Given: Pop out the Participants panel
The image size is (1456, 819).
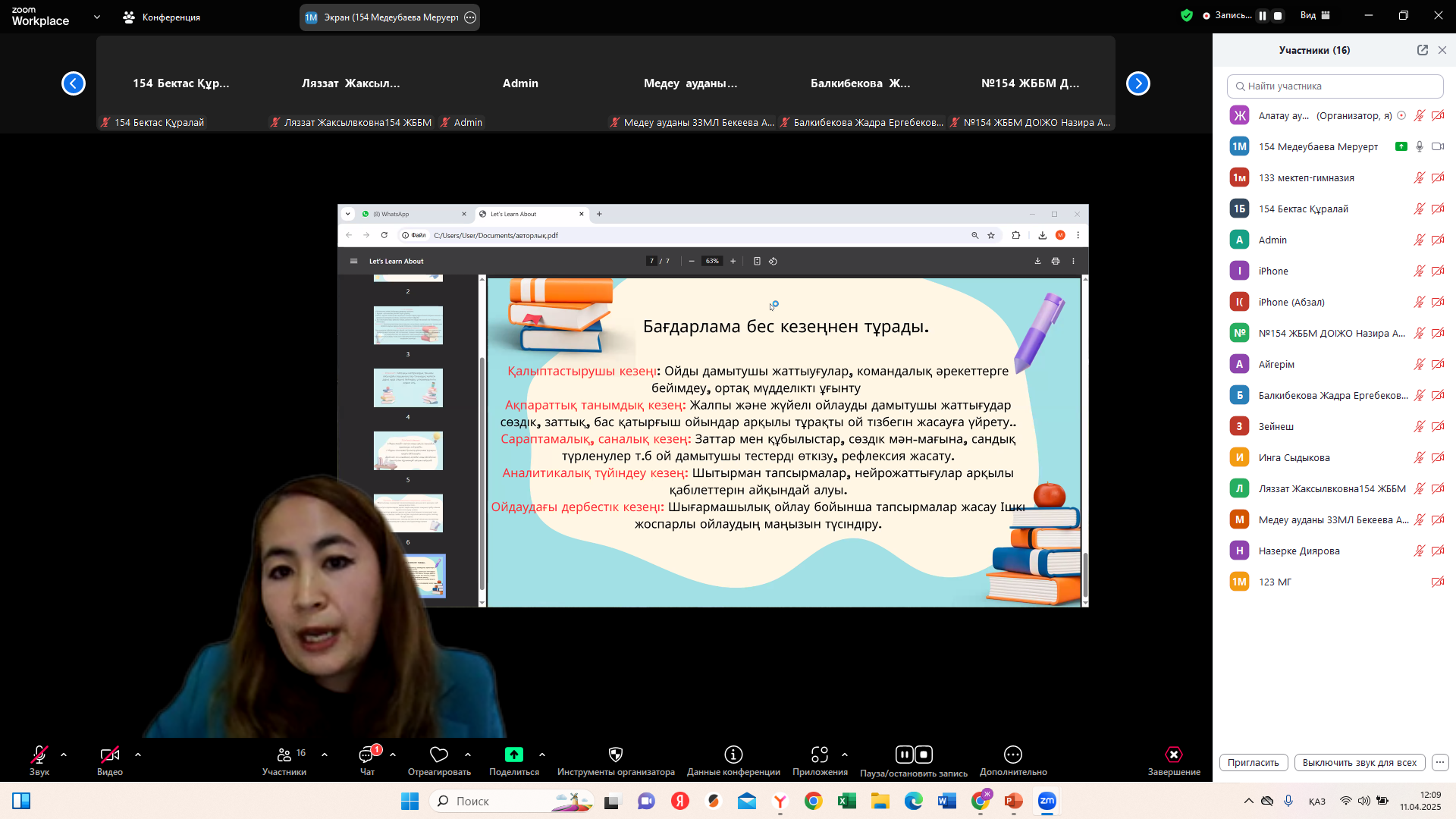Looking at the screenshot, I should point(1423,50).
